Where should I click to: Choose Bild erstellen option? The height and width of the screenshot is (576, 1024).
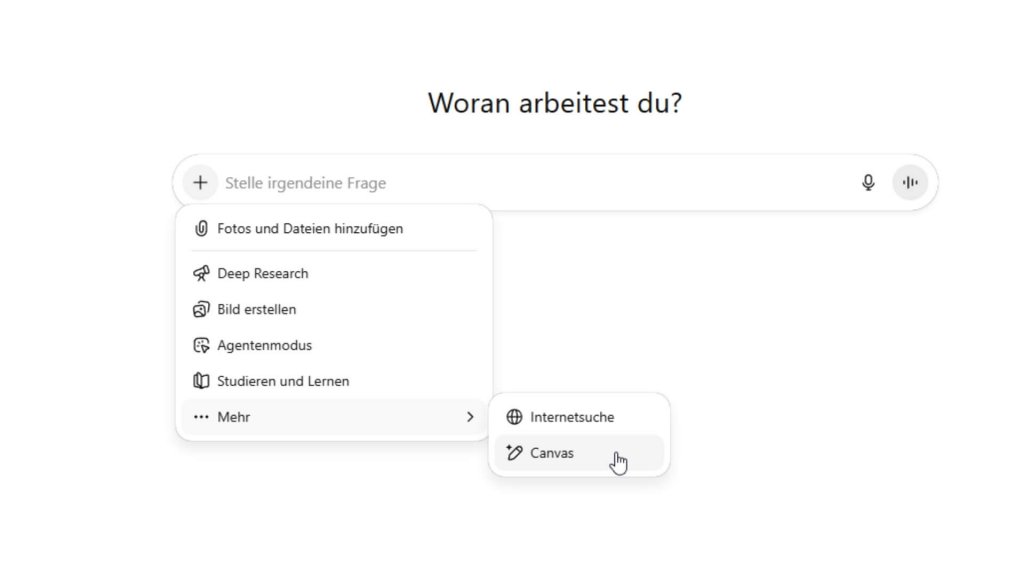(257, 309)
